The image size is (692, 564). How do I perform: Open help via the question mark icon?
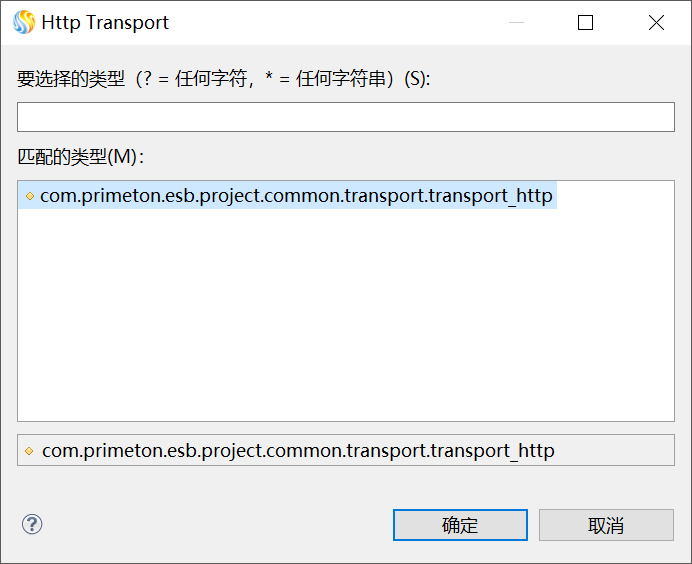[x=32, y=524]
